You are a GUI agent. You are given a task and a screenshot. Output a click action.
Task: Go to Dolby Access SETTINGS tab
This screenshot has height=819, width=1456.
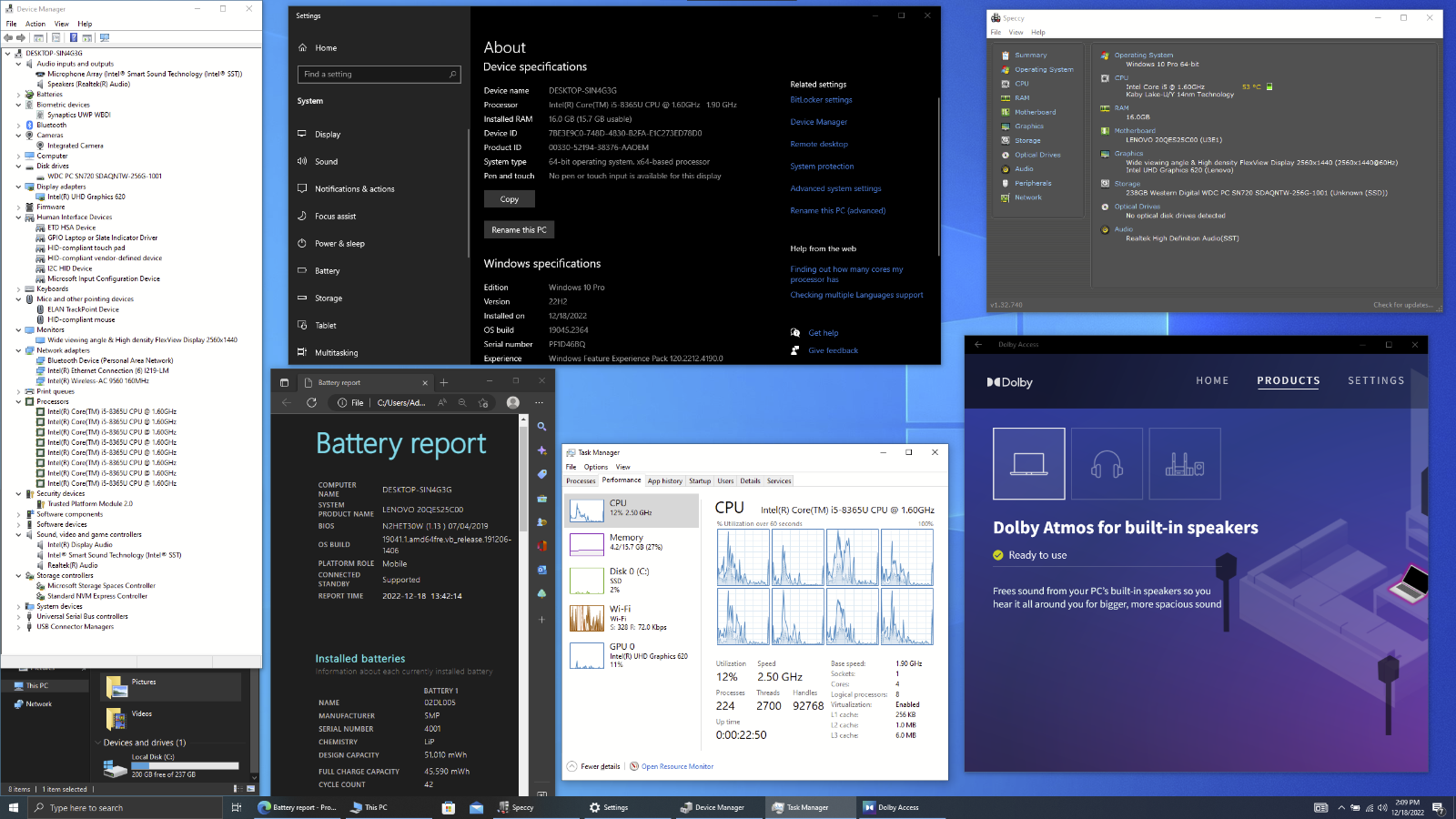pos(1376,380)
